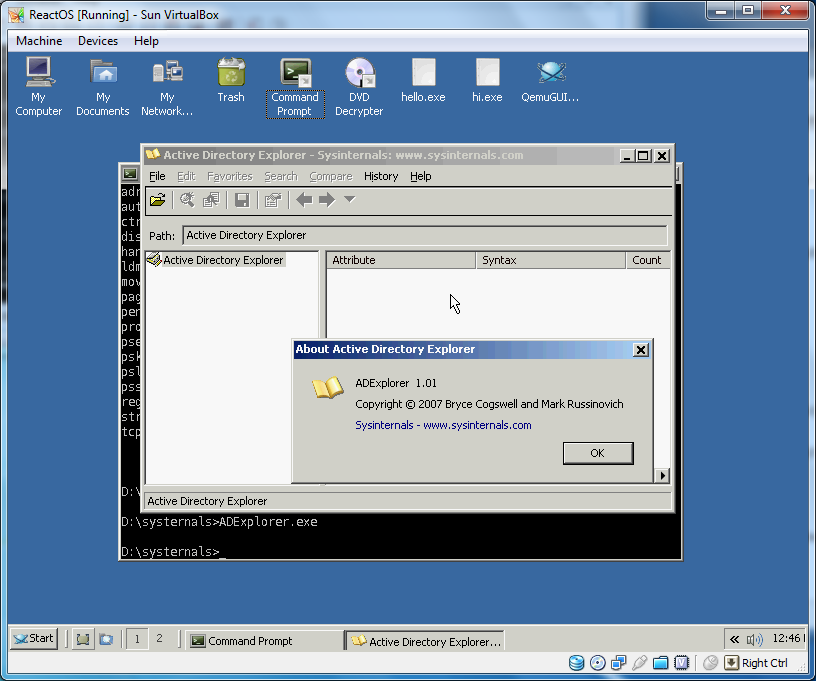
Task: Follow the www.sysinternals.com link
Action: tap(477, 425)
